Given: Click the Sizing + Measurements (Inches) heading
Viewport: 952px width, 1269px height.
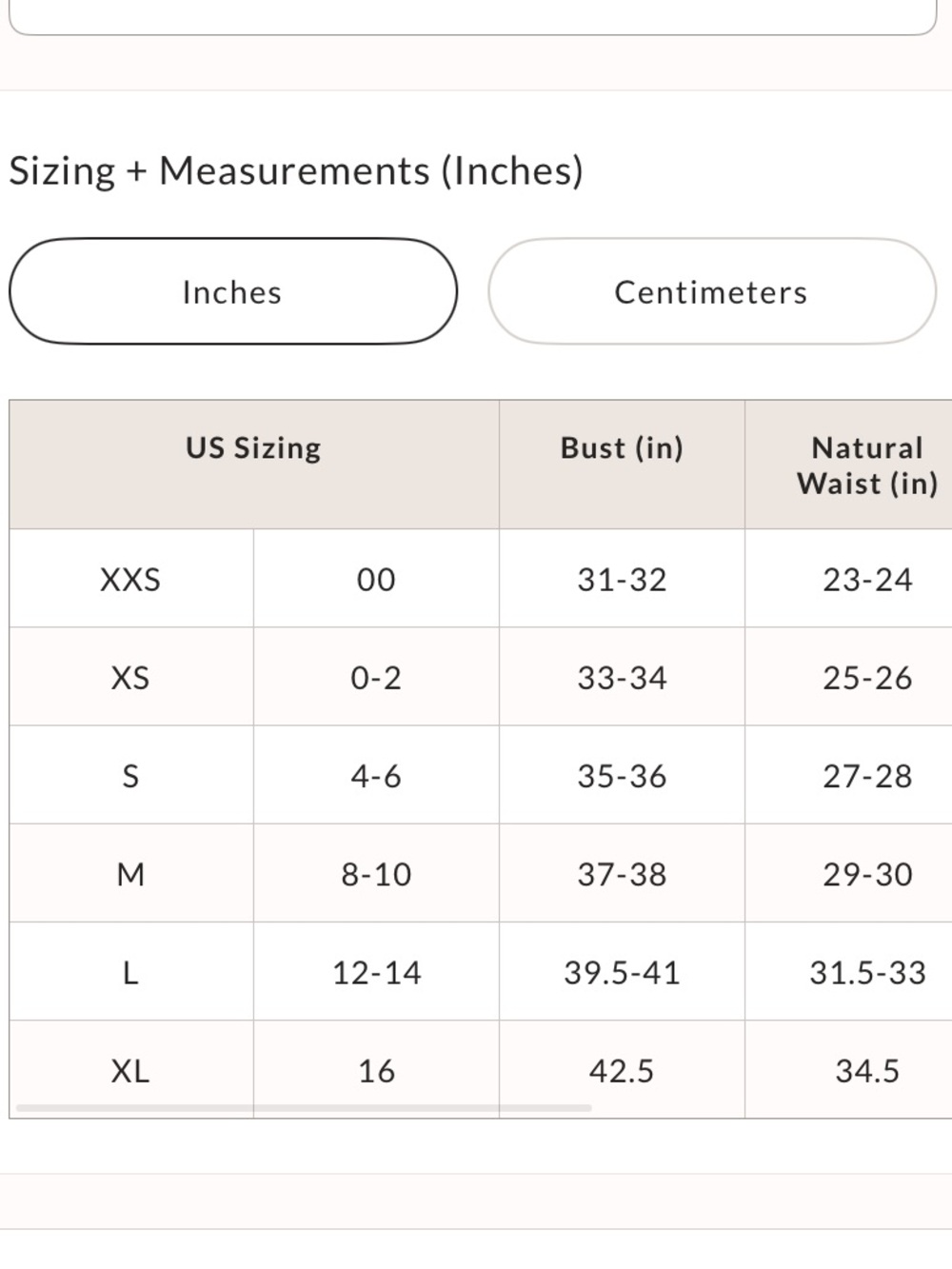Looking at the screenshot, I should [x=296, y=171].
